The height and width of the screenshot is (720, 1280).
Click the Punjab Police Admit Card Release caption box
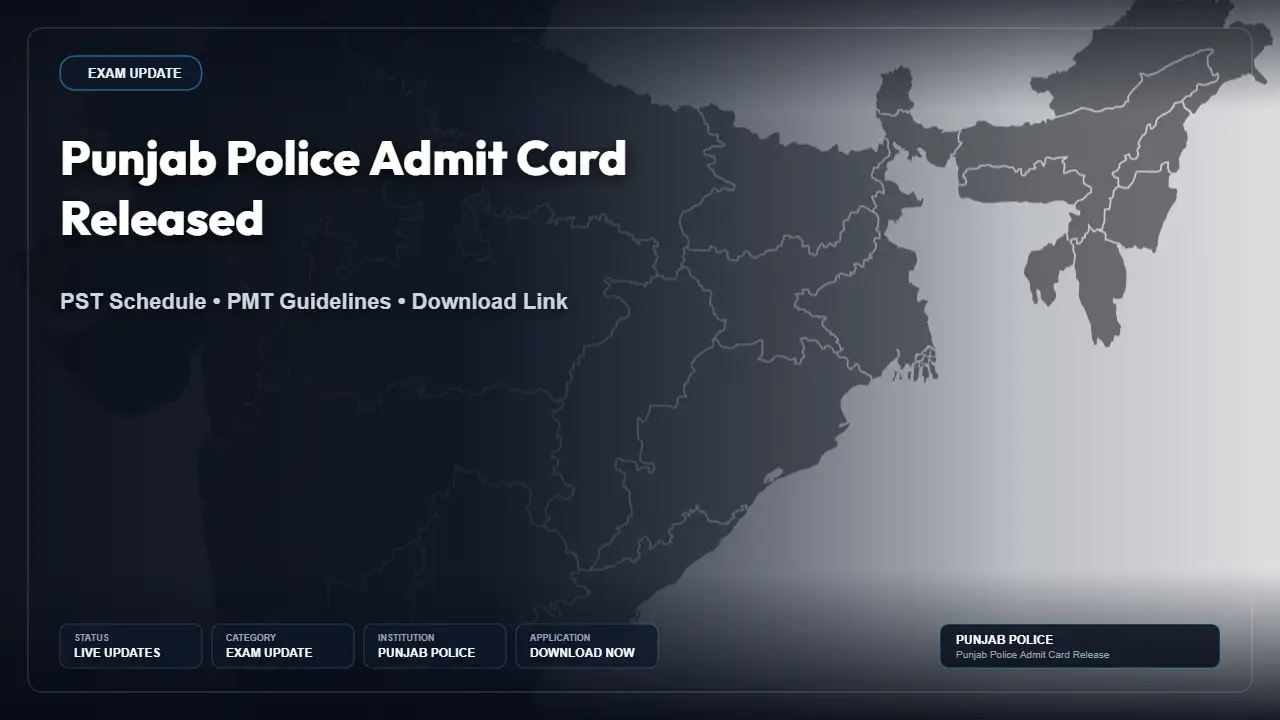pos(1080,646)
